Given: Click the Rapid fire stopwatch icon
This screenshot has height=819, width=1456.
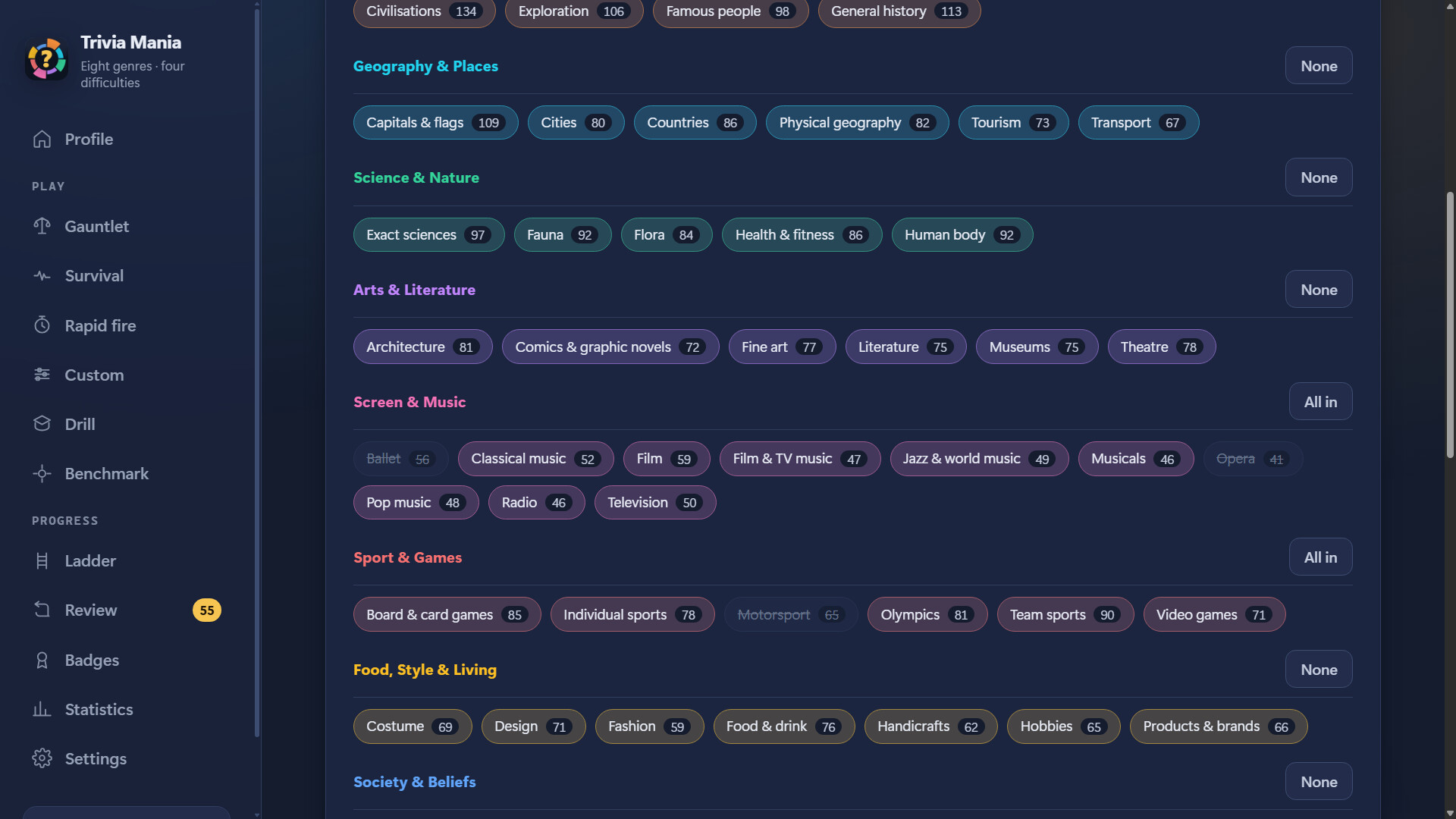Looking at the screenshot, I should pos(42,325).
